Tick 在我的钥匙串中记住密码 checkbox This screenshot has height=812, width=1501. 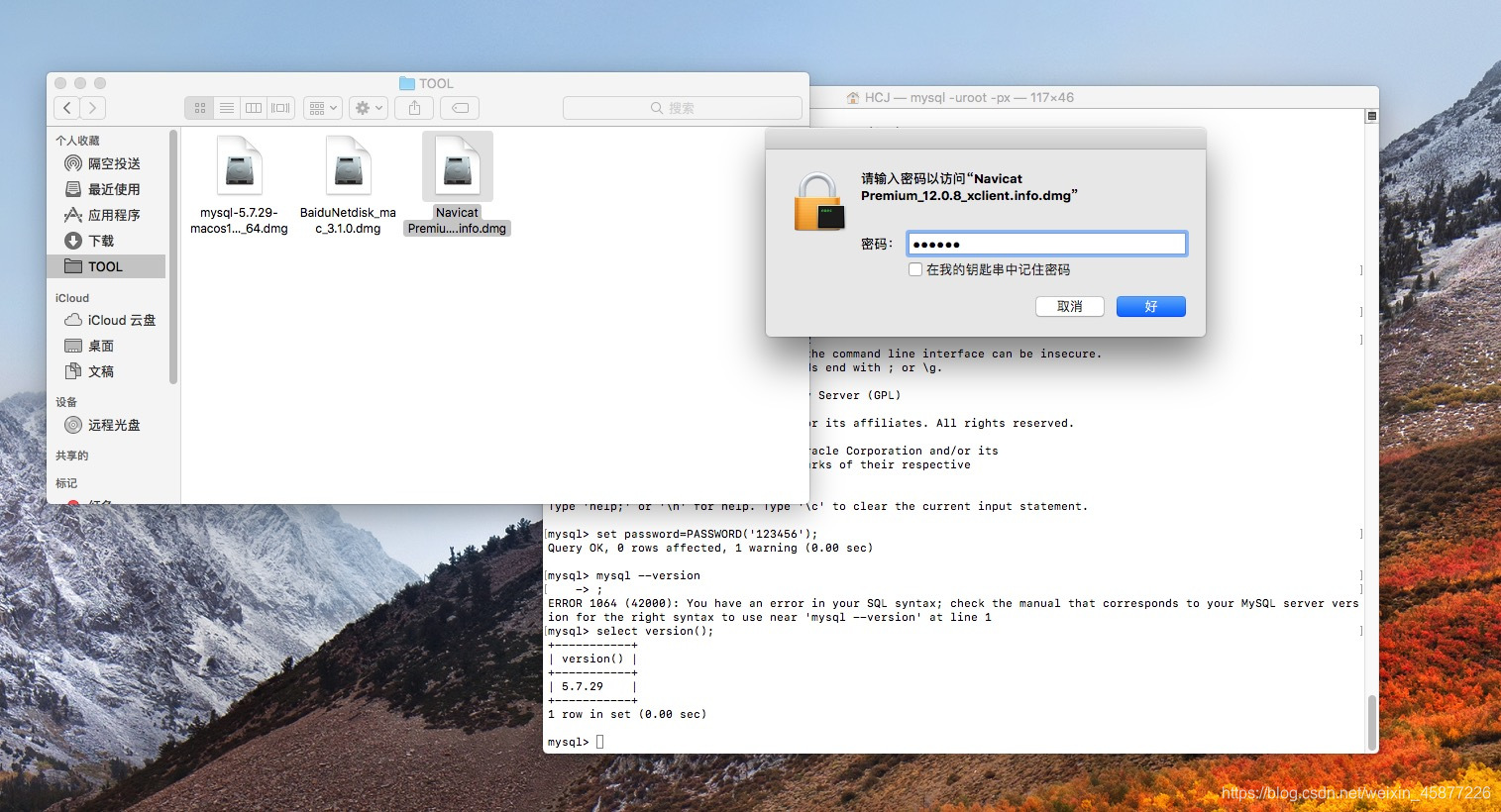click(x=915, y=269)
